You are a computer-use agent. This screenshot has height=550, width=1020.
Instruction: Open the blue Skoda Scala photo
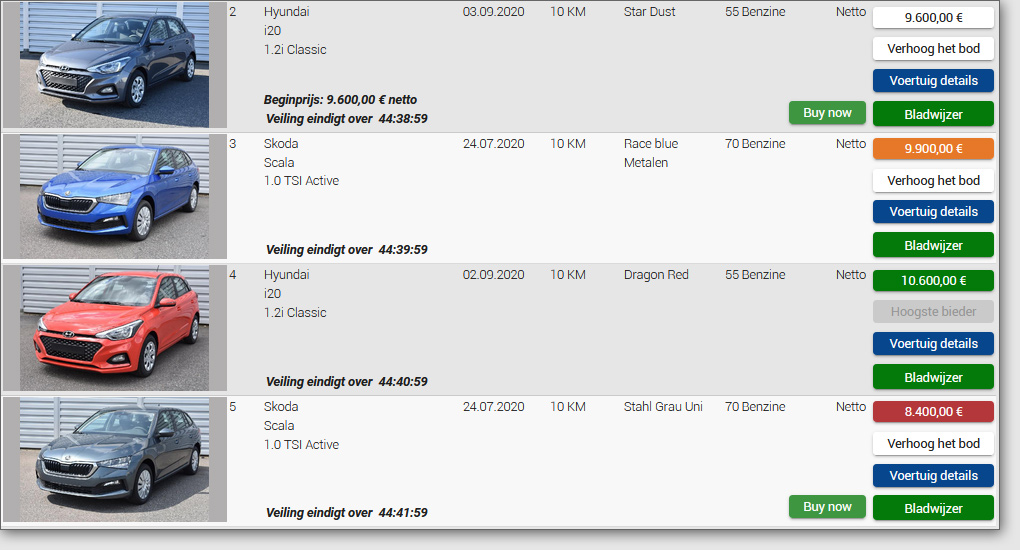(x=114, y=197)
